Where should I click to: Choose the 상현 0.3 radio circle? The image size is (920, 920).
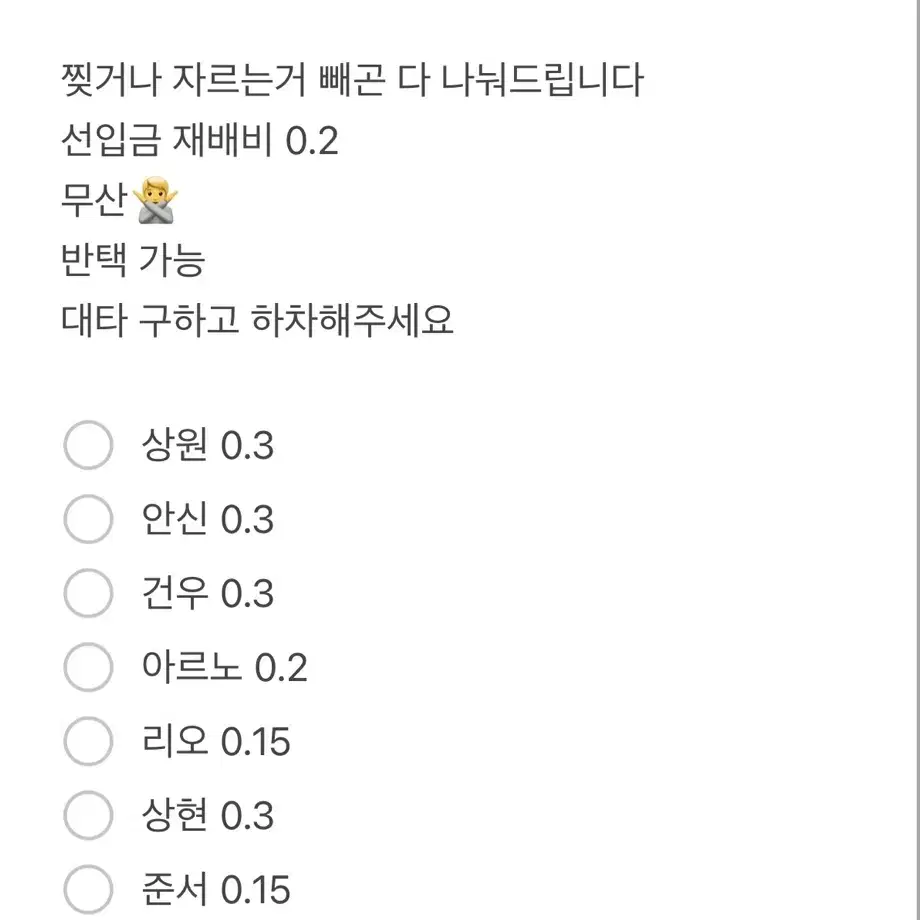tap(88, 816)
